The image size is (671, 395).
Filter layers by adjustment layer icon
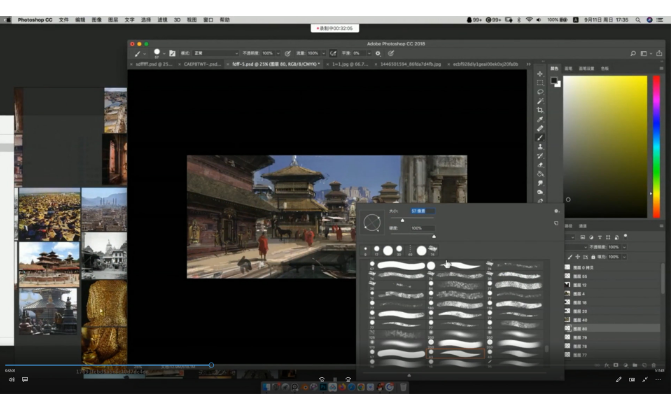(x=591, y=237)
